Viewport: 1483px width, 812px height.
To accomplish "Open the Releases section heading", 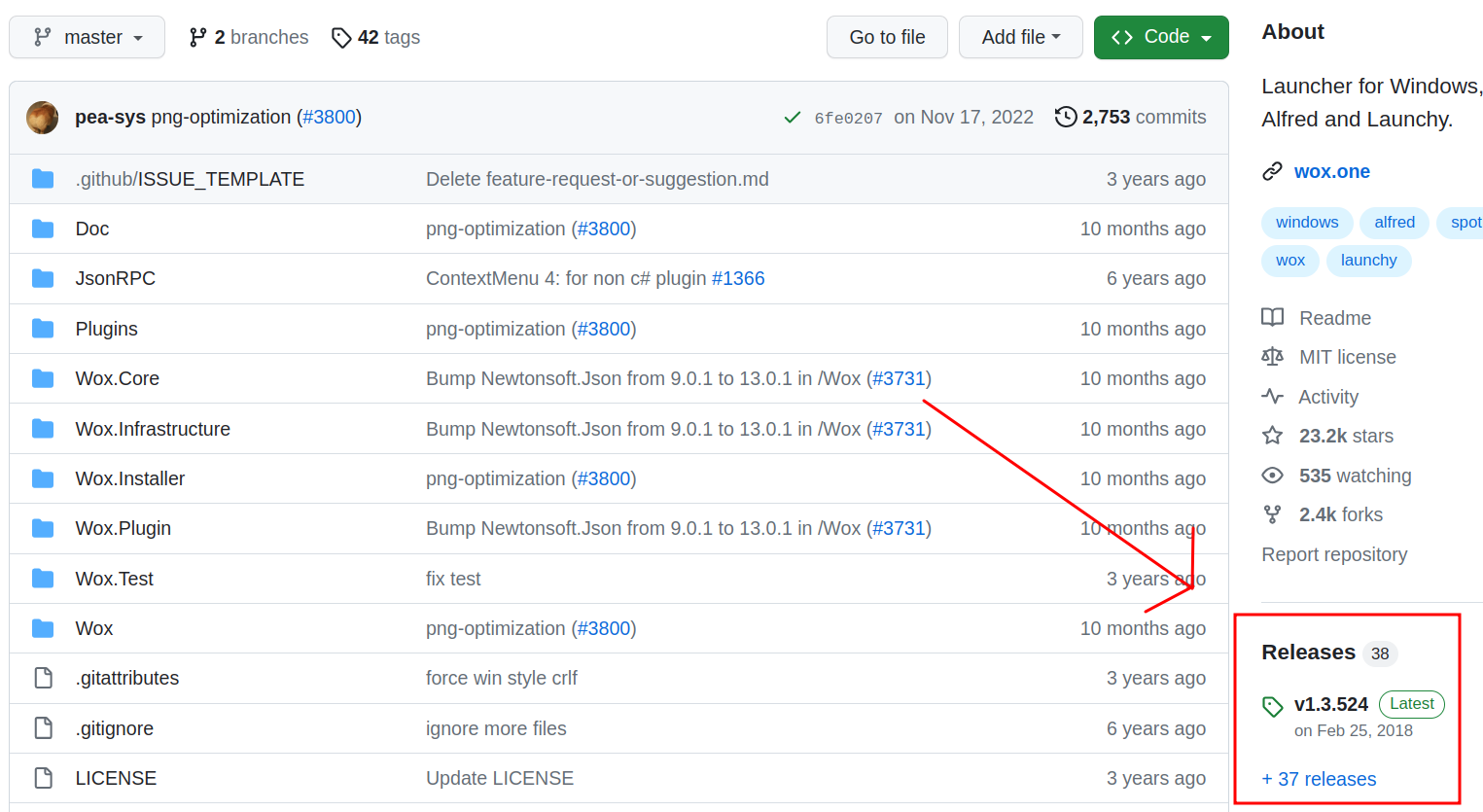I will 1308,653.
